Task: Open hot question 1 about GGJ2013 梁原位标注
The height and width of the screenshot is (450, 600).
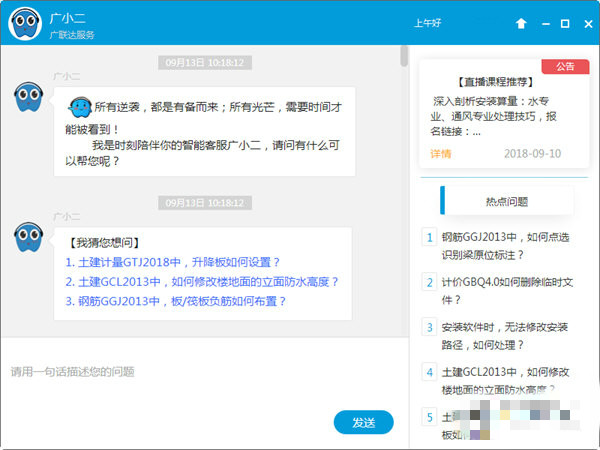Action: (x=505, y=247)
